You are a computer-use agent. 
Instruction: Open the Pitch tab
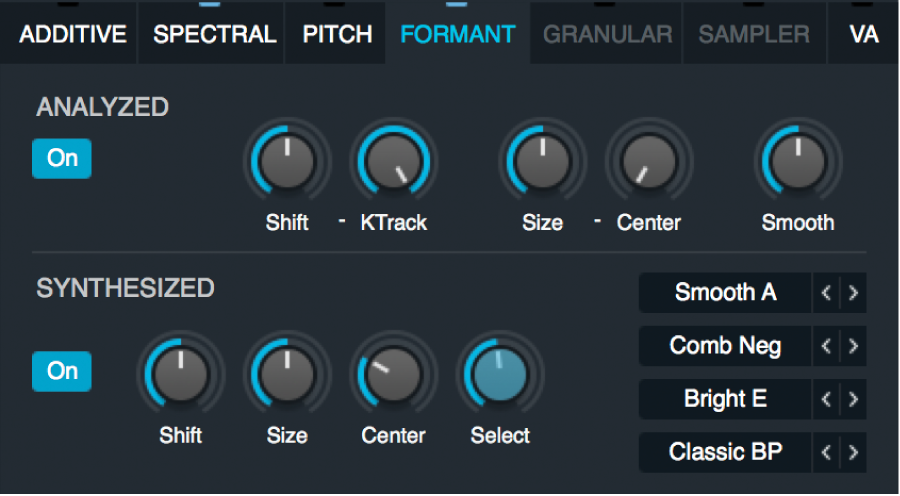pos(337,34)
